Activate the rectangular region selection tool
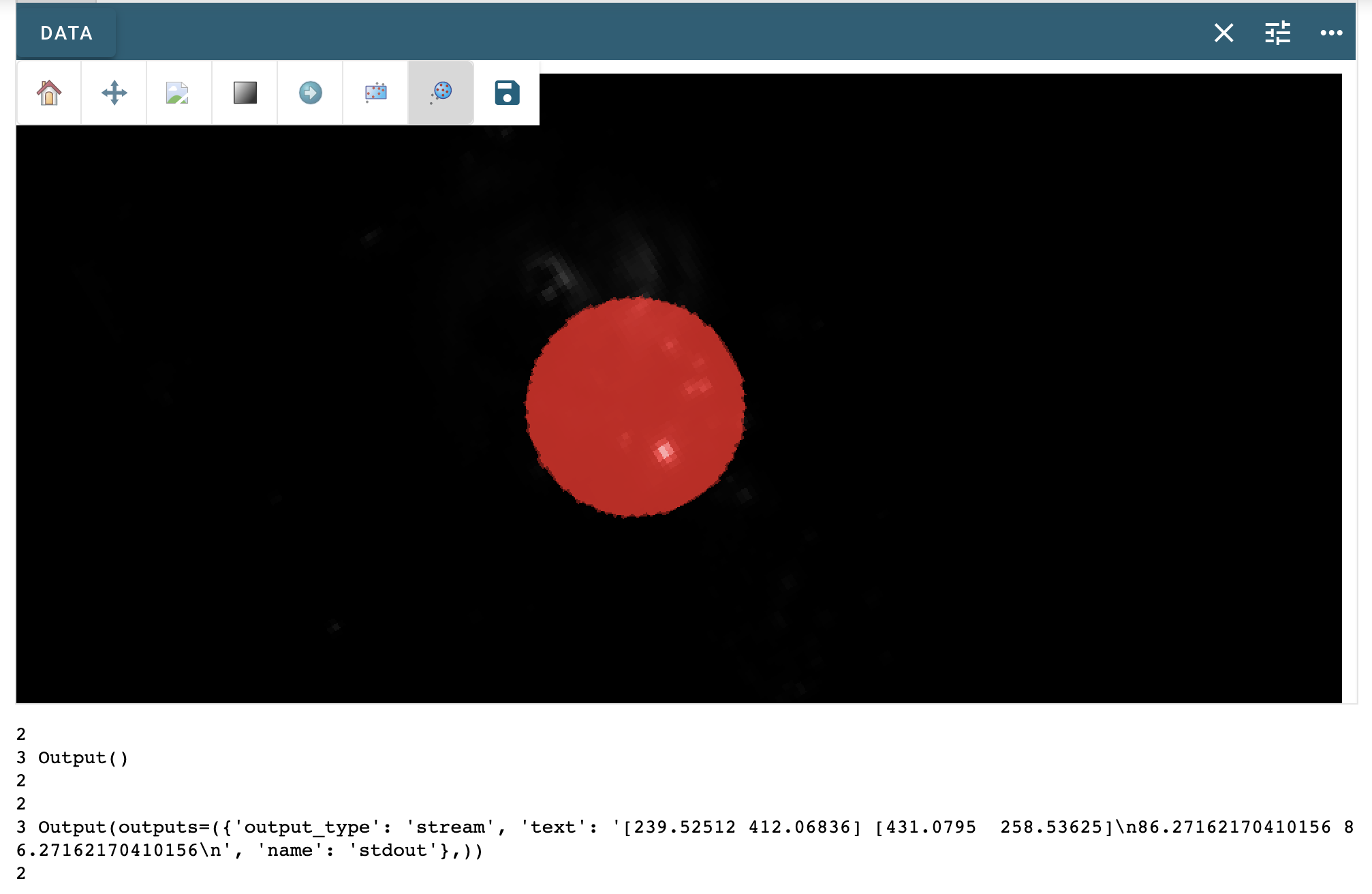1372x894 pixels. coord(375,93)
